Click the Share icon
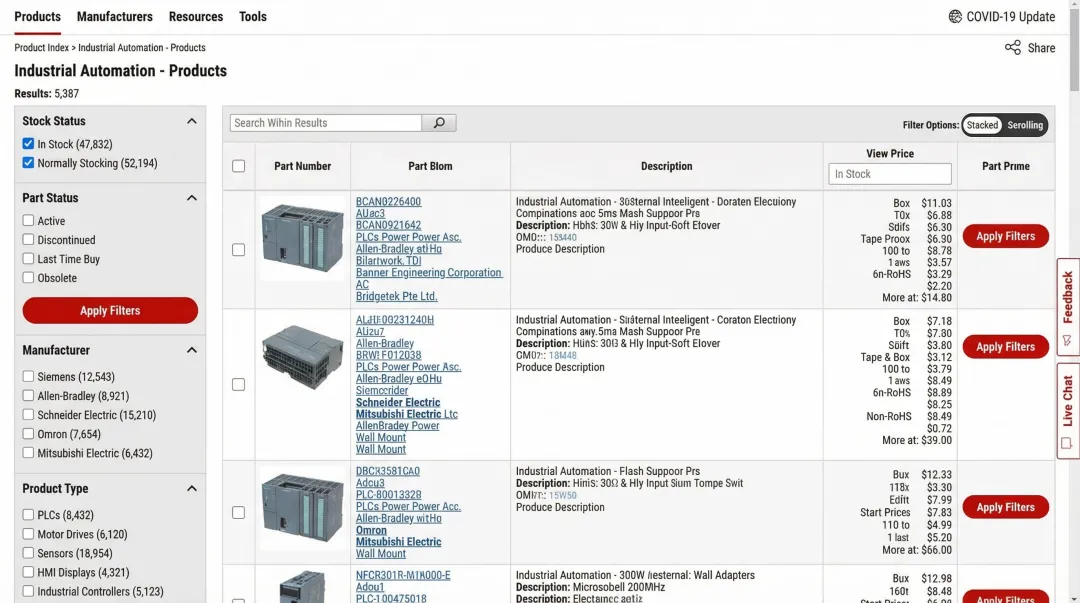 point(1013,48)
